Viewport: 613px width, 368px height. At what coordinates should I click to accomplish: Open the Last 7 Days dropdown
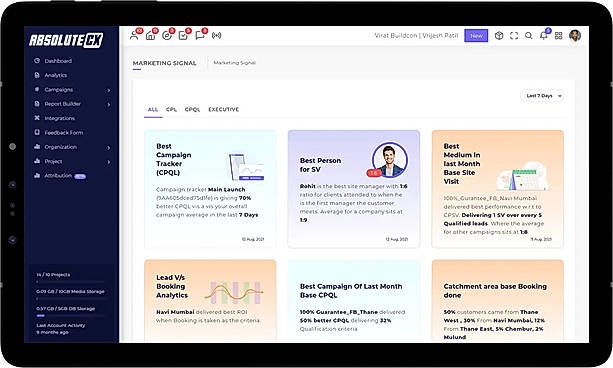543,96
